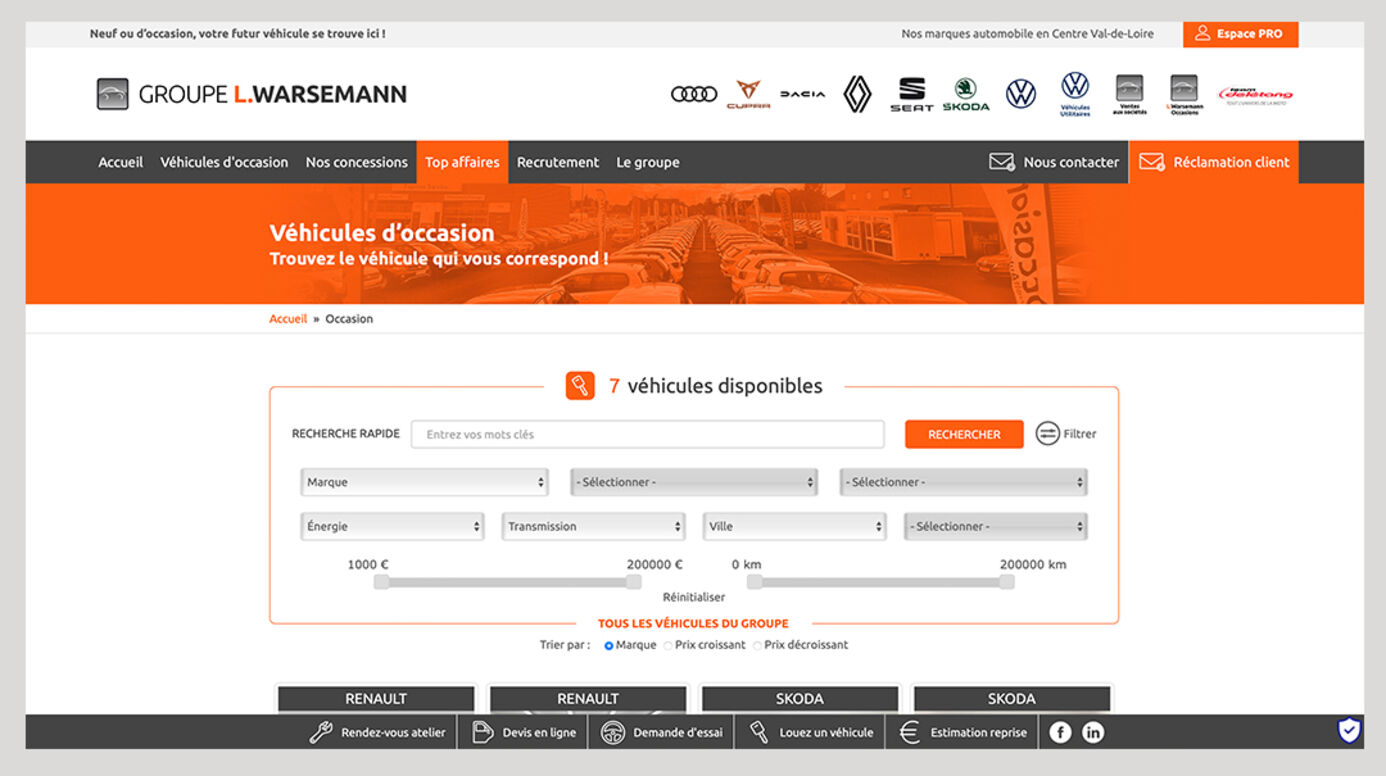The height and width of the screenshot is (776, 1386).
Task: Click Volkswagen Véhicules Utilitaires logo
Action: tap(1075, 94)
